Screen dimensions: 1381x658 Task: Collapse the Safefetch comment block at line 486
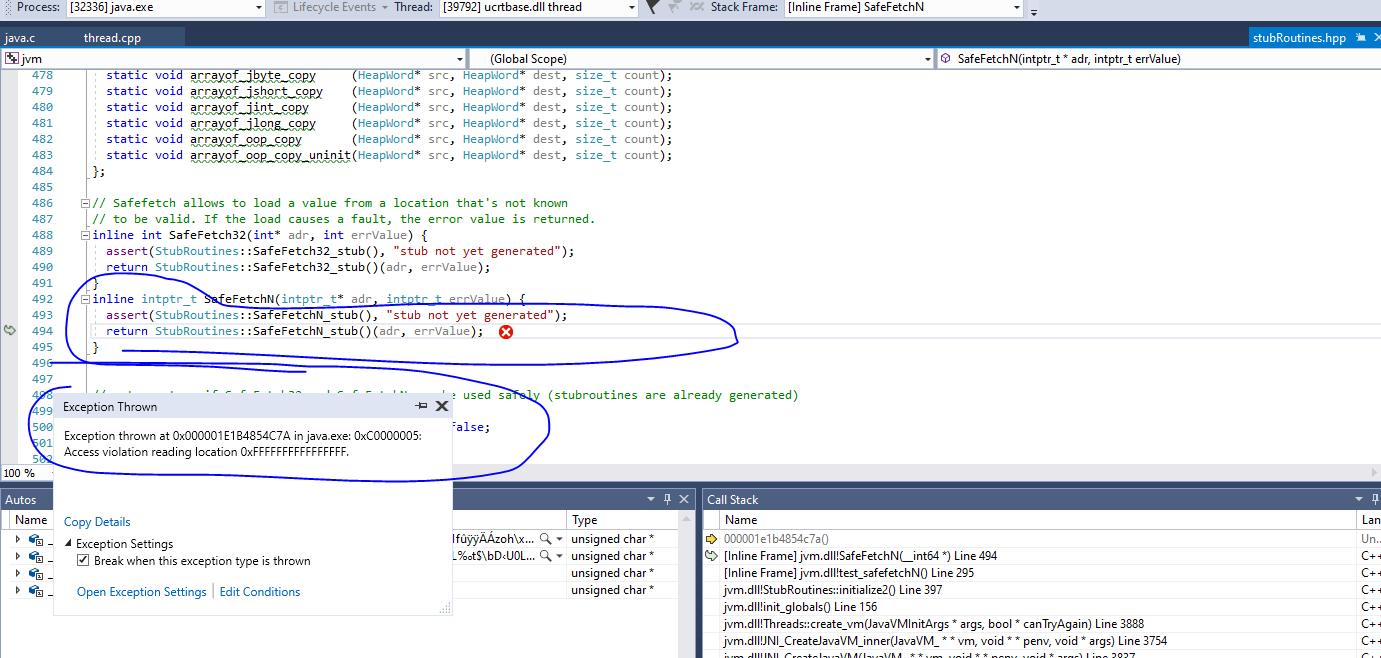(86, 203)
